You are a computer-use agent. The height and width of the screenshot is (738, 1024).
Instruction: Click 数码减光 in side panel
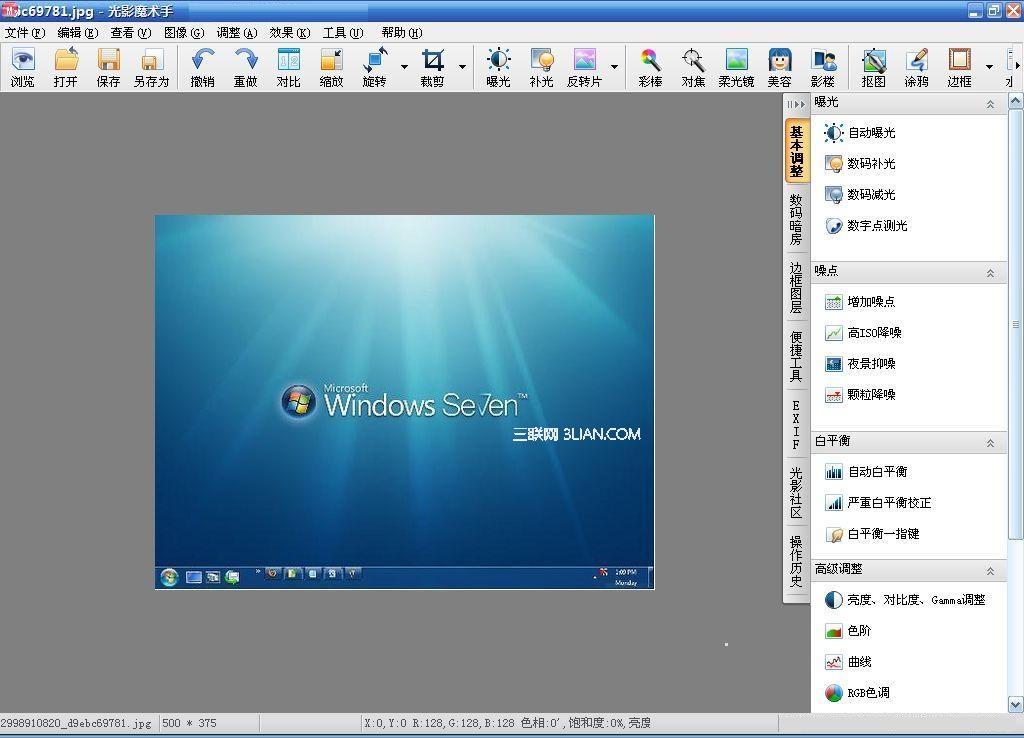[859, 195]
